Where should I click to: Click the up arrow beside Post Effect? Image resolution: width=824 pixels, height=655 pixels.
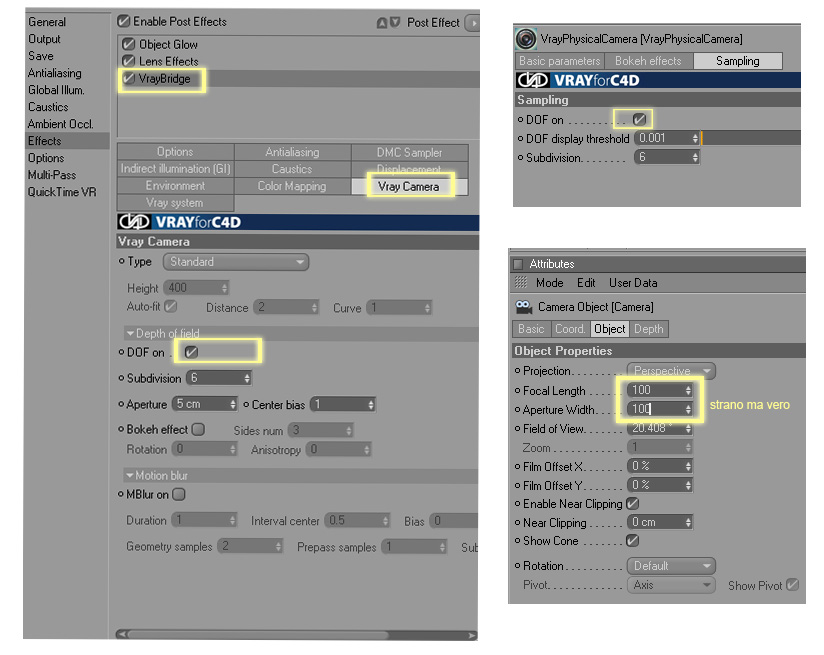point(382,23)
